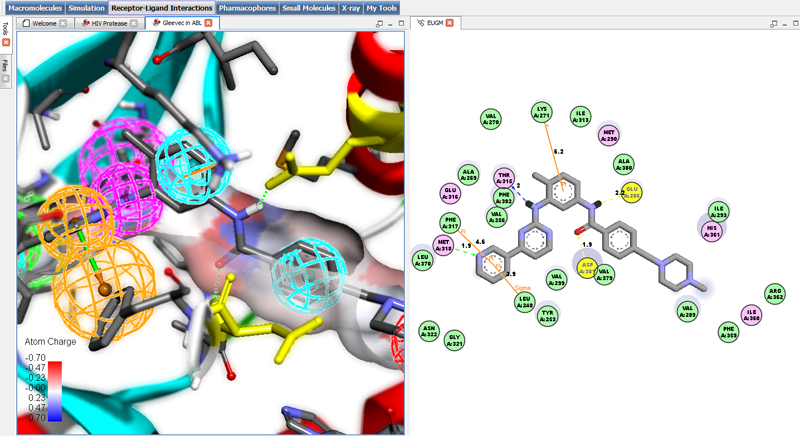
Task: Switch to the HIV Protease tab
Action: coord(105,22)
